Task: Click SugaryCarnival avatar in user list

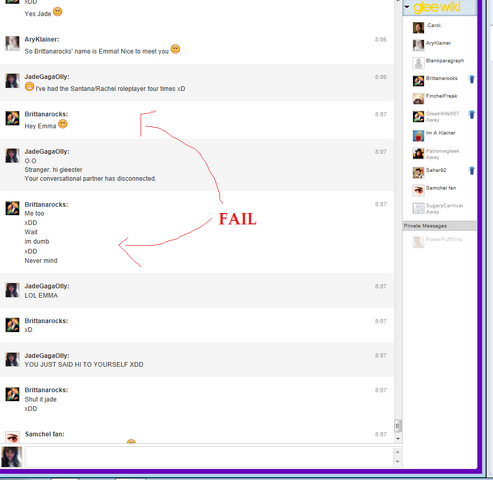Action: [418, 208]
